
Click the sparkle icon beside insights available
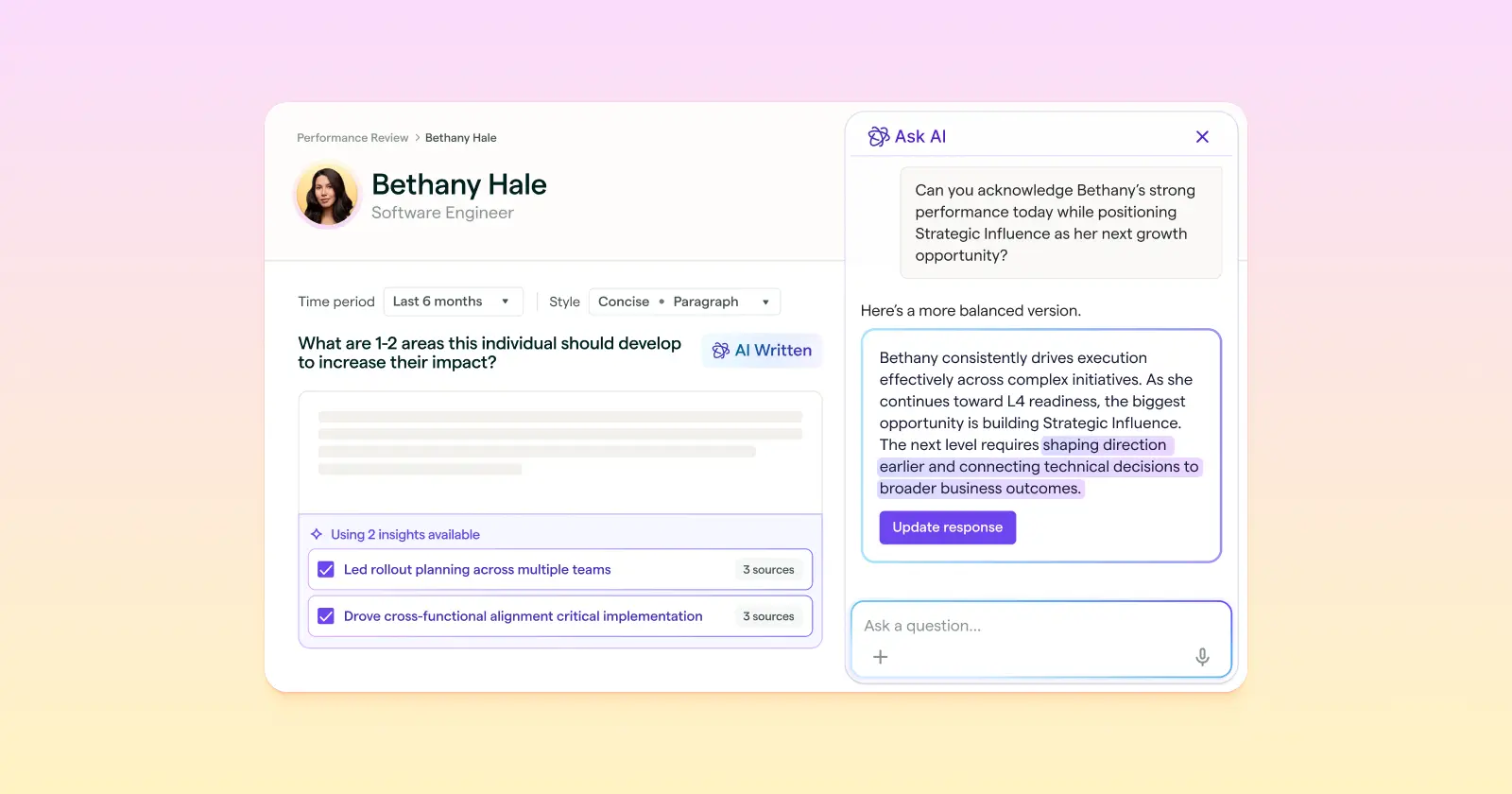[317, 534]
